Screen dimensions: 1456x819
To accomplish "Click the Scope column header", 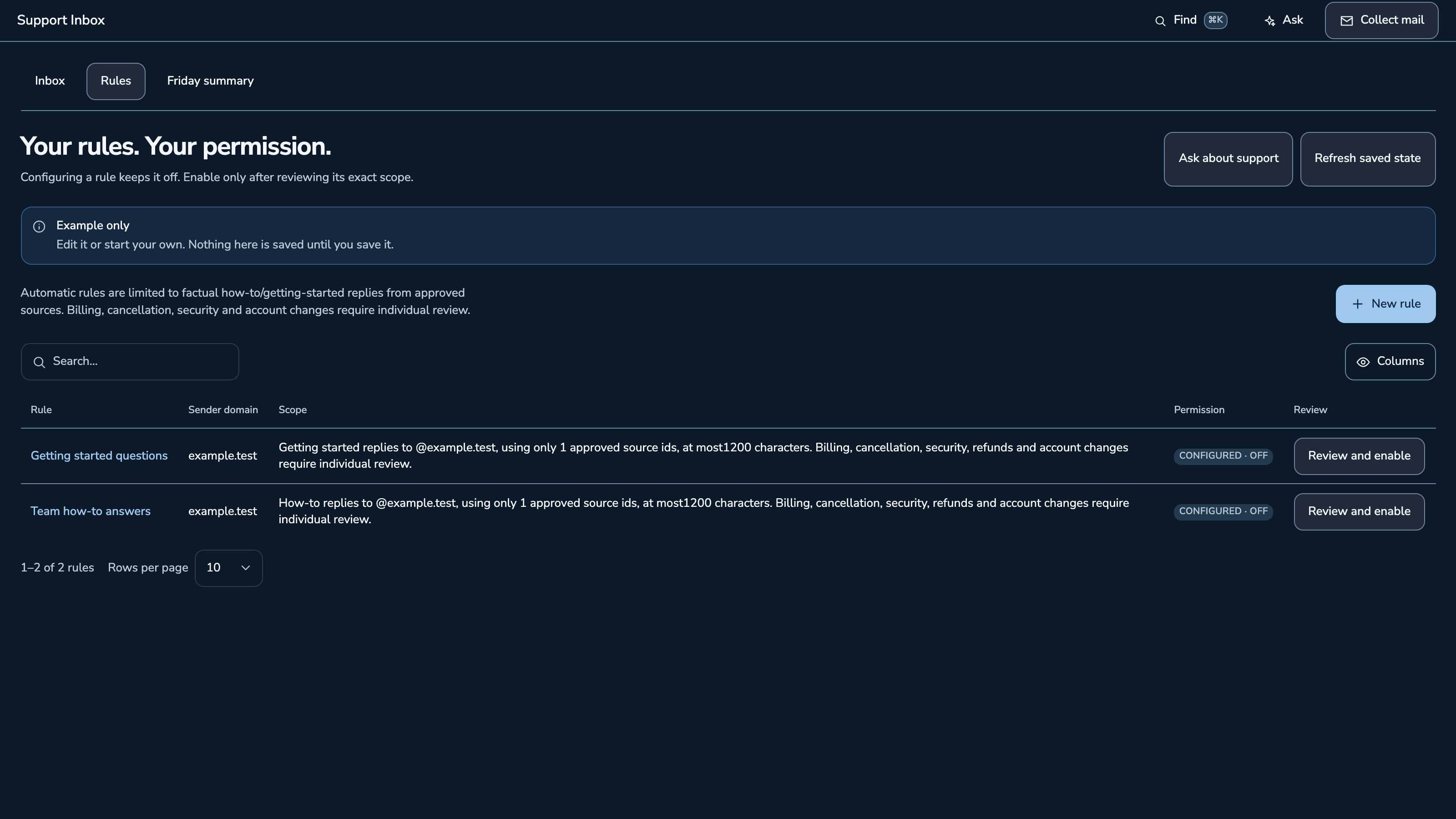I will pos(292,410).
